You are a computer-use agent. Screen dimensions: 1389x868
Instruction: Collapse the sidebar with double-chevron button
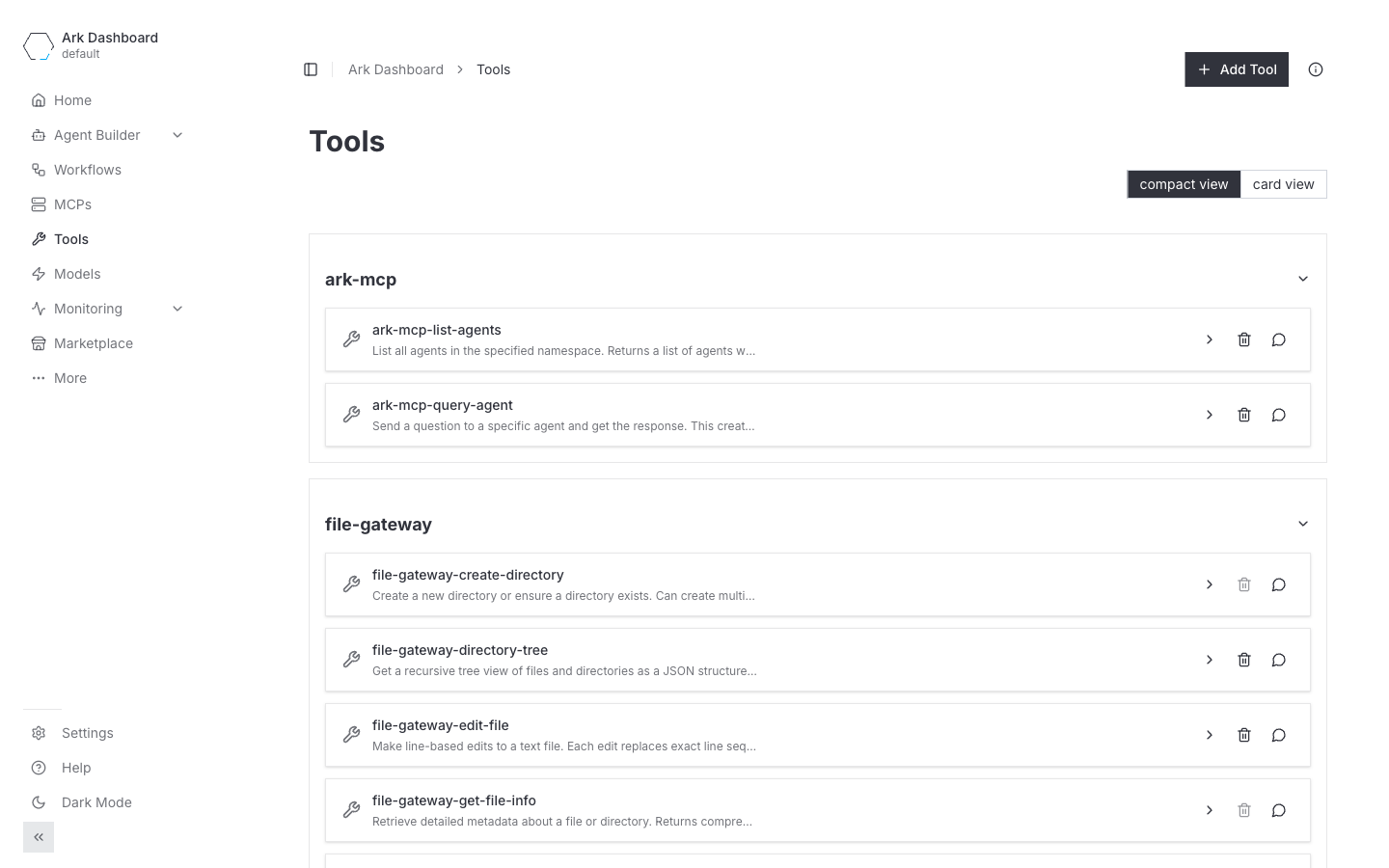pyautogui.click(x=39, y=837)
